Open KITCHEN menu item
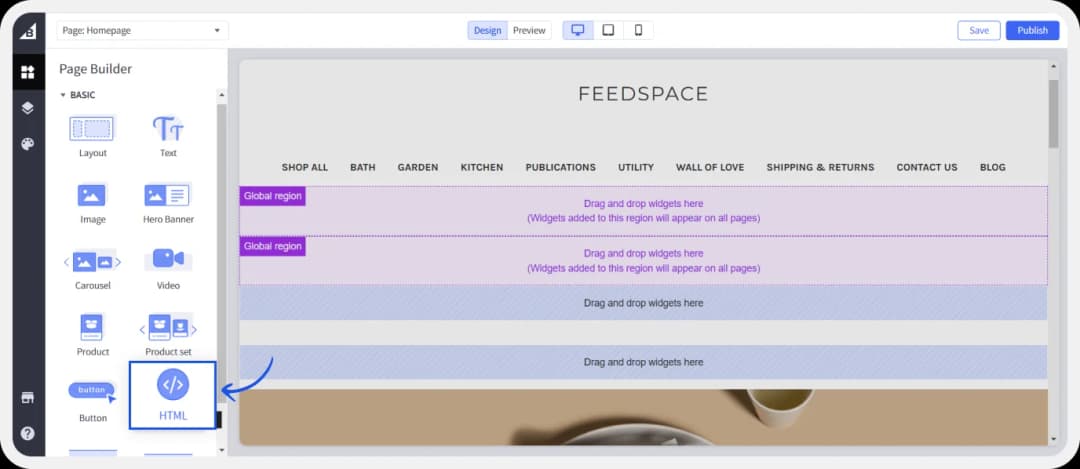This screenshot has height=469, width=1080. click(x=481, y=167)
